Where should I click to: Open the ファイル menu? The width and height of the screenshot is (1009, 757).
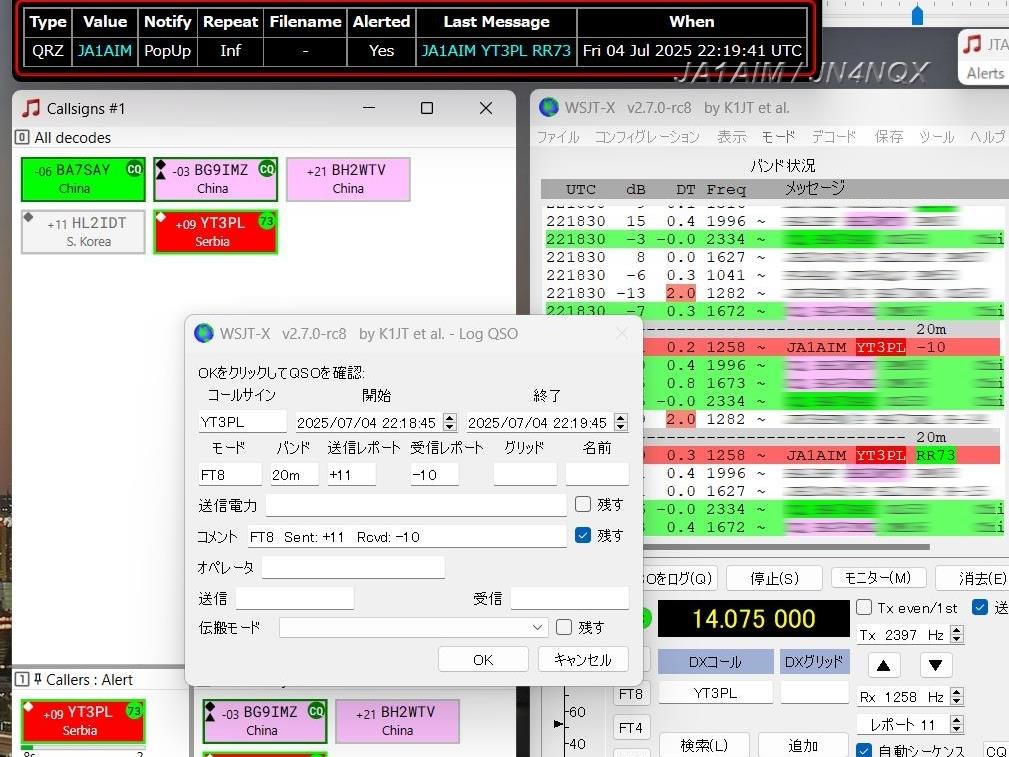(558, 137)
